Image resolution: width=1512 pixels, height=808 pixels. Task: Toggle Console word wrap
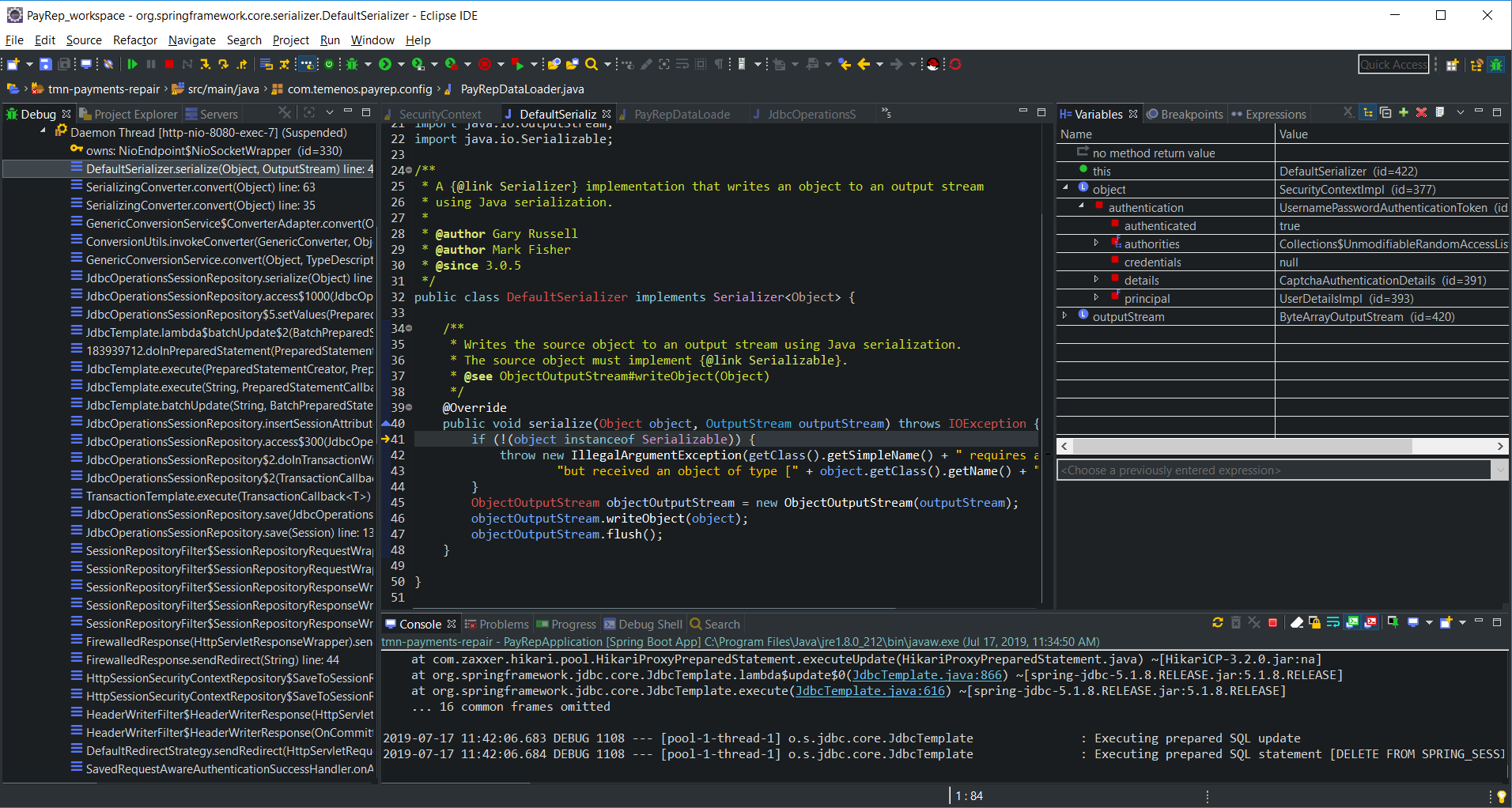(1332, 623)
